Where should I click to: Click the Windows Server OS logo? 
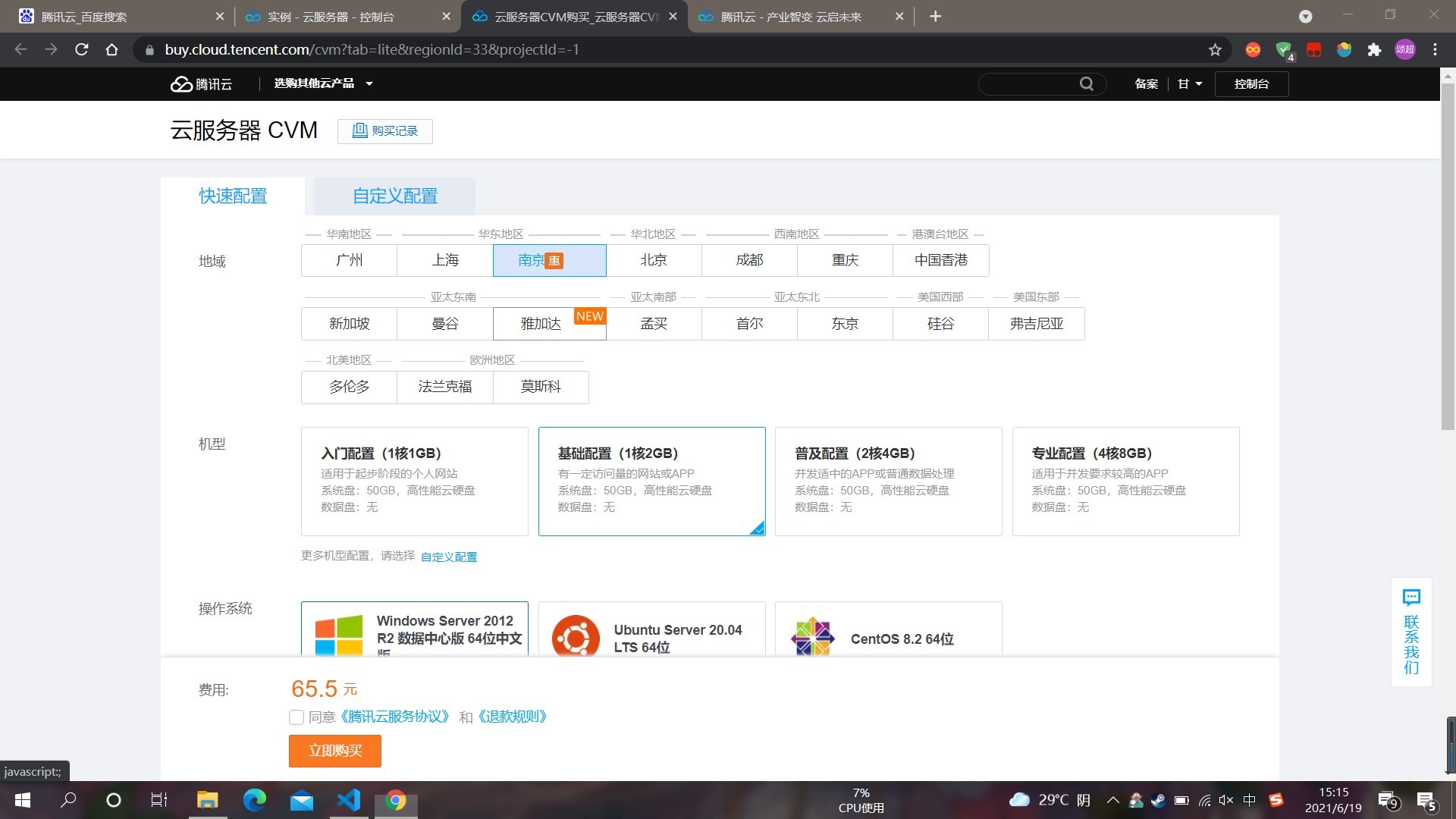point(338,636)
